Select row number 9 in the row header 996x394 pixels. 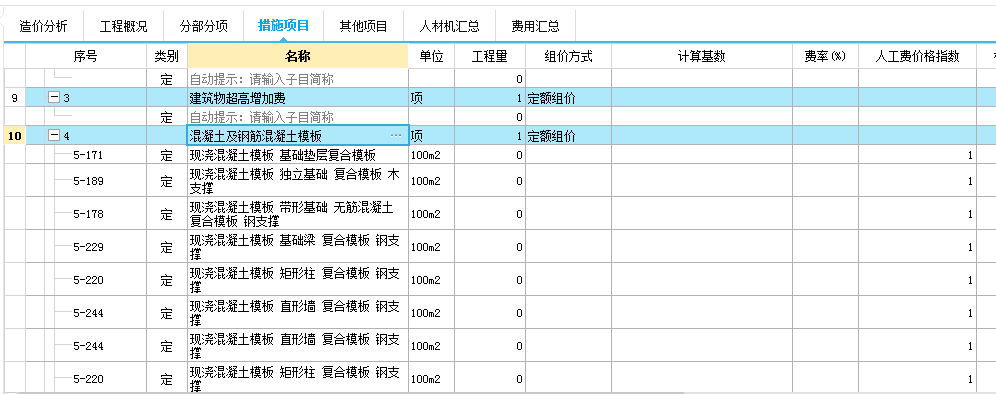(x=15, y=98)
